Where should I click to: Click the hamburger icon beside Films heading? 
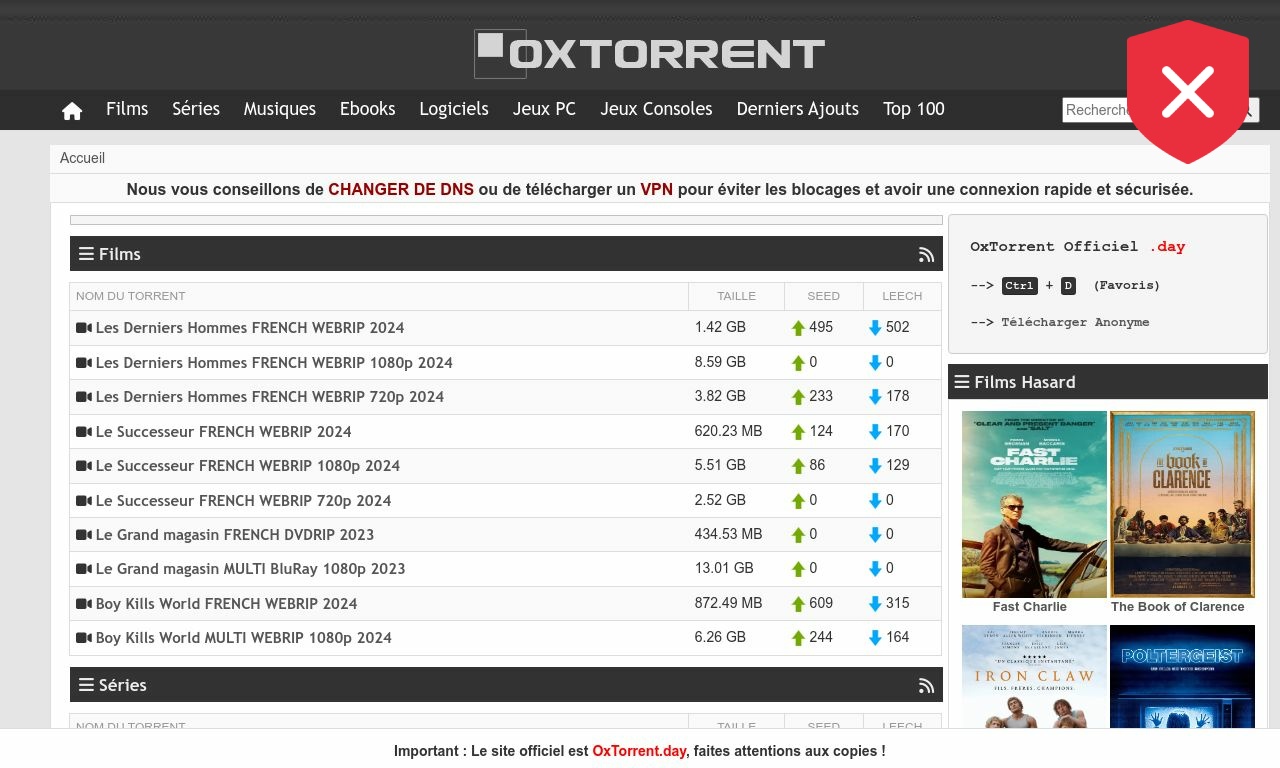(x=86, y=254)
